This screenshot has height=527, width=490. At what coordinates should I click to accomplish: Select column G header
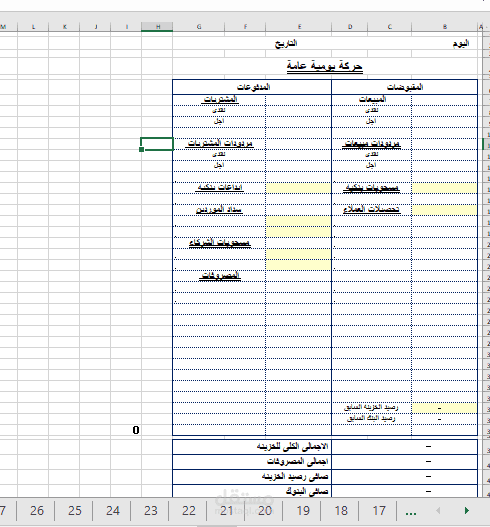(199, 27)
